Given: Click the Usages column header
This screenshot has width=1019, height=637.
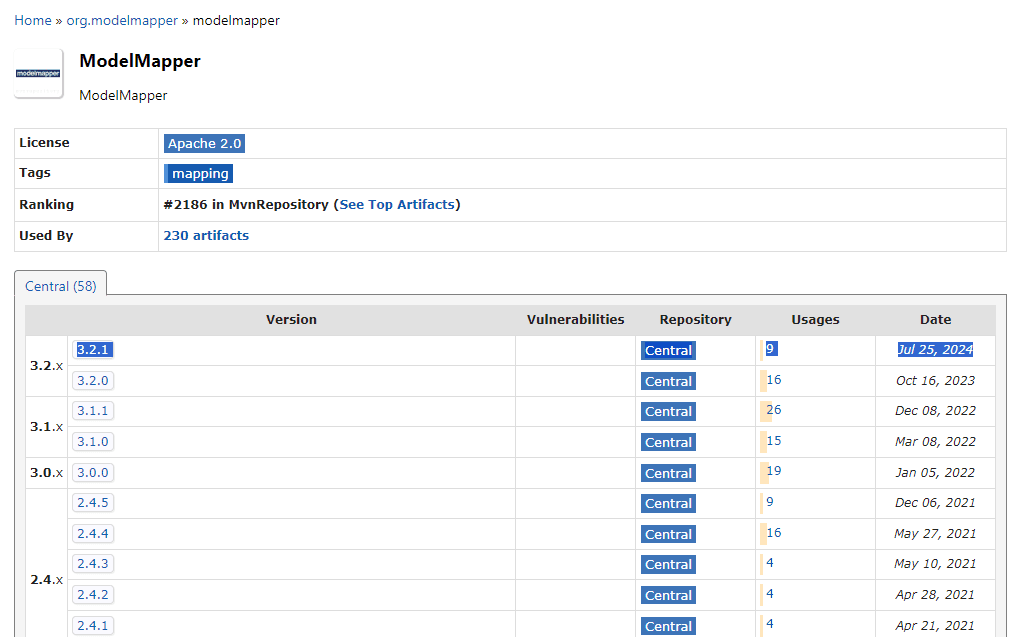Looking at the screenshot, I should click(x=815, y=320).
